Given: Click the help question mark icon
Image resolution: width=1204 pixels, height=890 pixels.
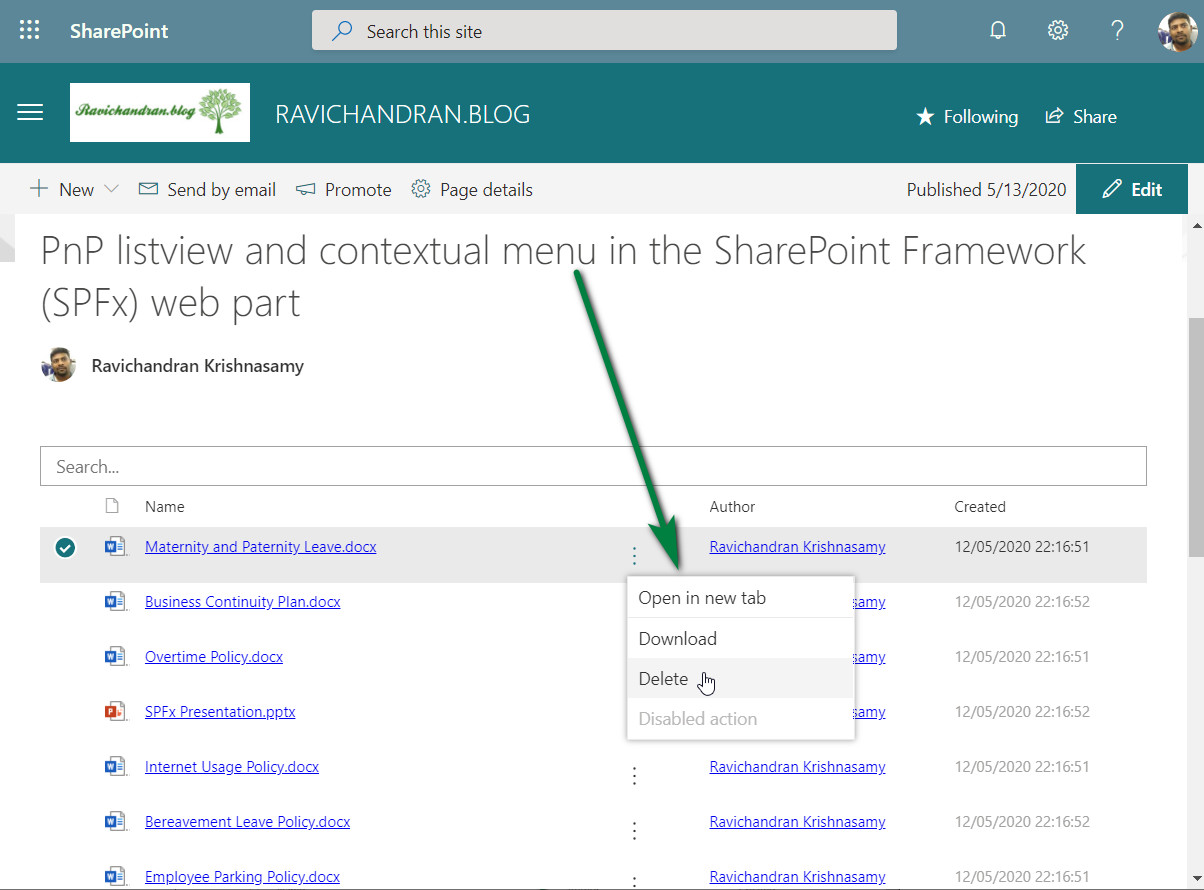Looking at the screenshot, I should pyautogui.click(x=1117, y=31).
